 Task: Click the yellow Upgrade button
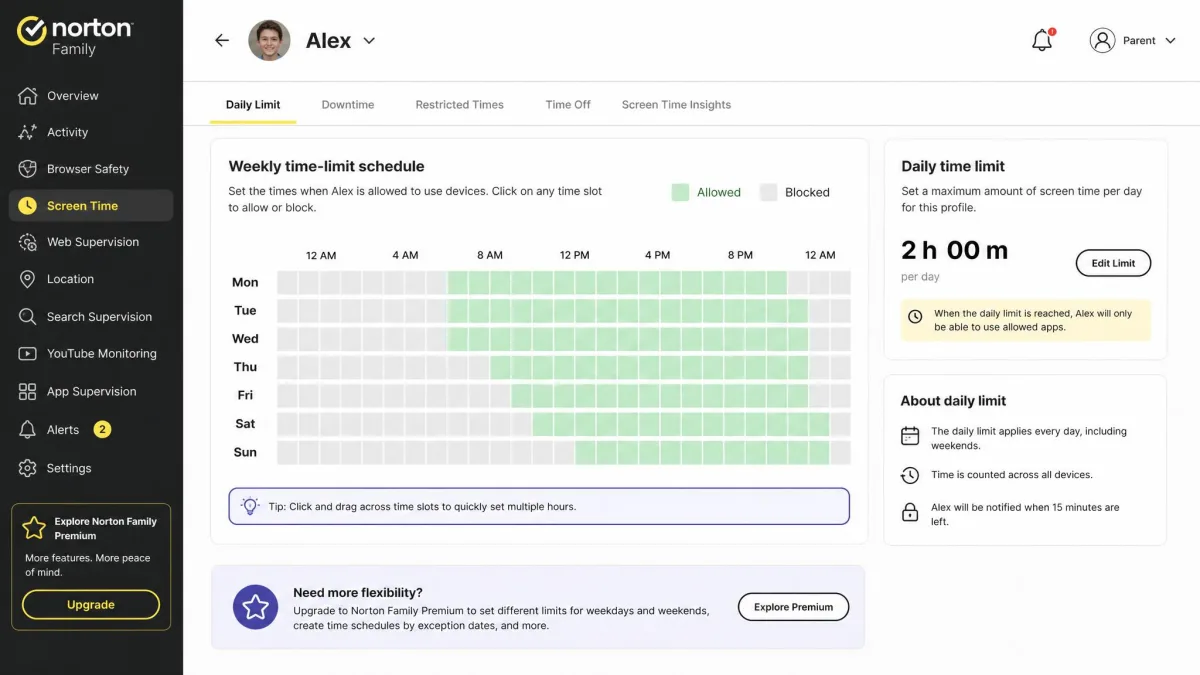click(91, 605)
